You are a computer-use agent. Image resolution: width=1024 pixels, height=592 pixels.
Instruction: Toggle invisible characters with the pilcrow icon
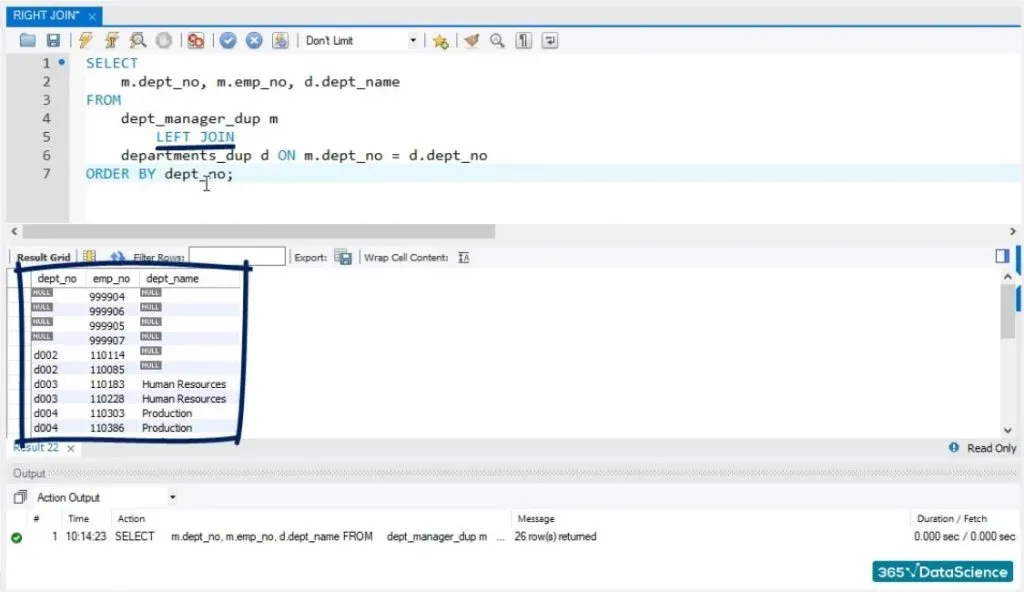[523, 41]
